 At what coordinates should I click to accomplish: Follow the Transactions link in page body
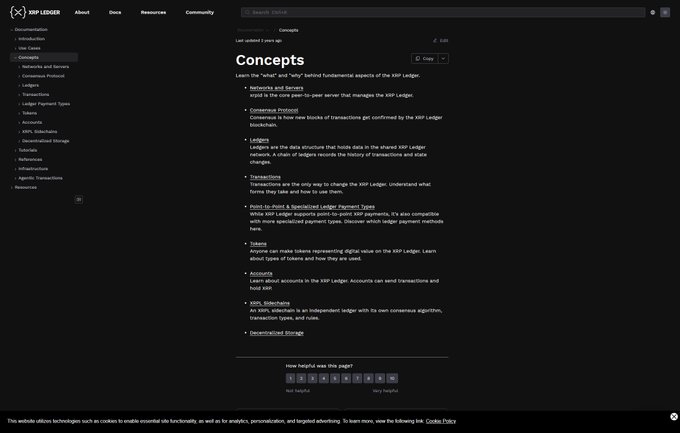[265, 177]
